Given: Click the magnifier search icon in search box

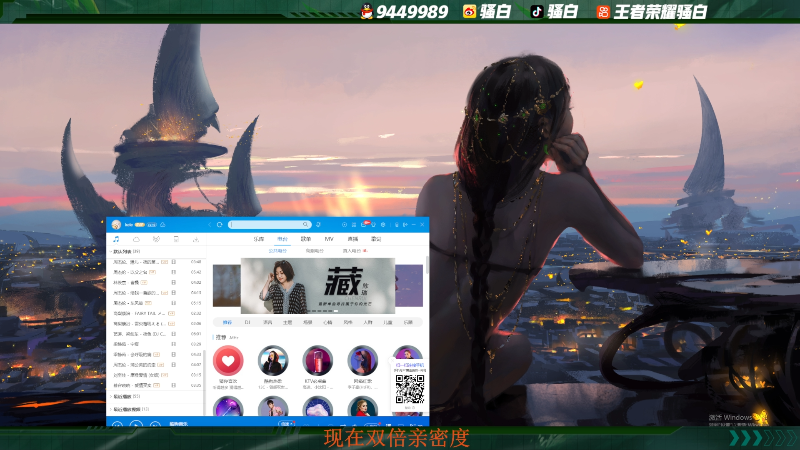Looking at the screenshot, I should [x=305, y=224].
